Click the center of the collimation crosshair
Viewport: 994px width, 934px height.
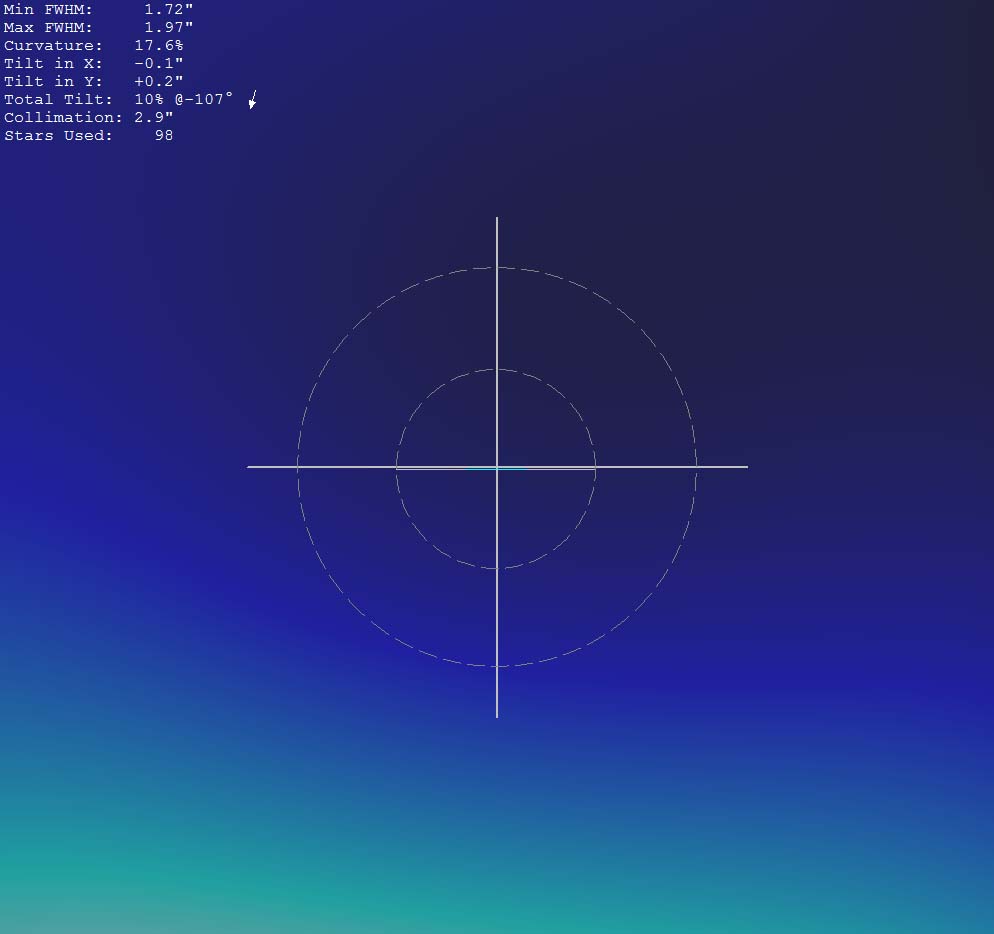(497, 467)
